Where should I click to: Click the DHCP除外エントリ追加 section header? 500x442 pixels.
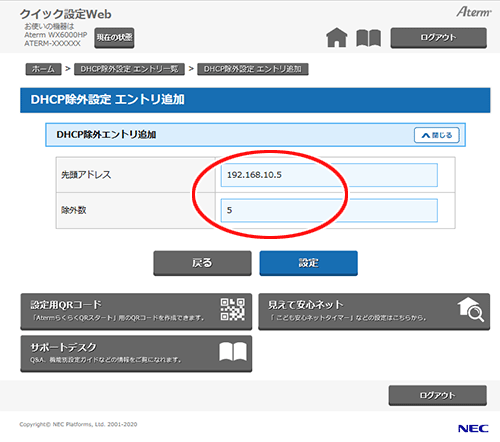point(255,135)
